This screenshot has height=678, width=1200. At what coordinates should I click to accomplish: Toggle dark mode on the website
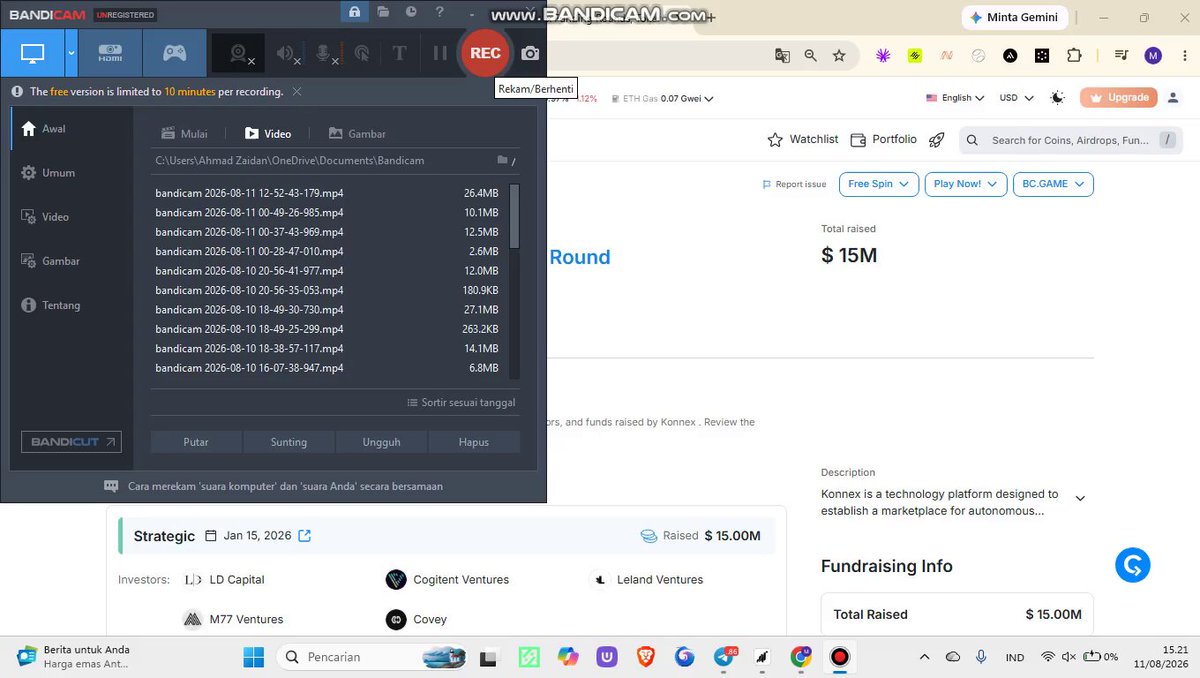coord(1058,98)
